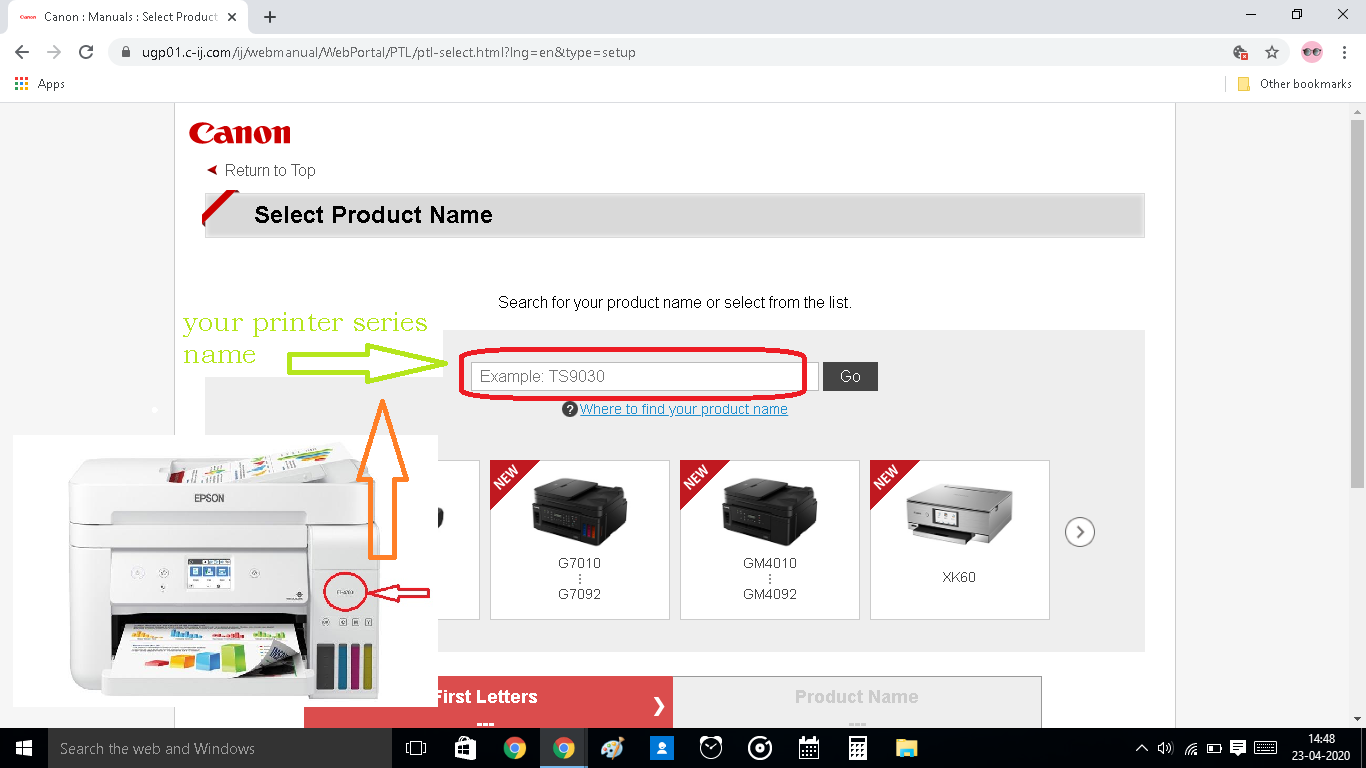This screenshot has height=768, width=1366.
Task: Check the battery status tray icon
Action: pos(1214,748)
